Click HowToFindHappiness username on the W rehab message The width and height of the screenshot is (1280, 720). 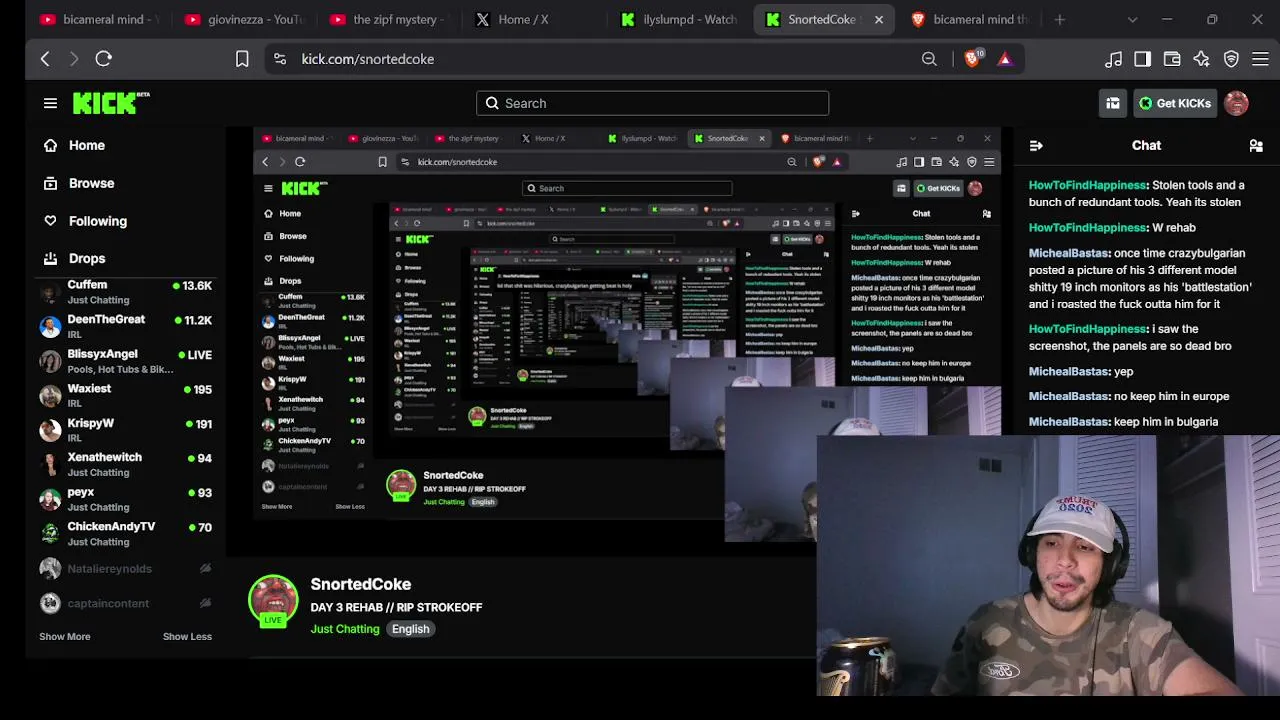click(1087, 228)
